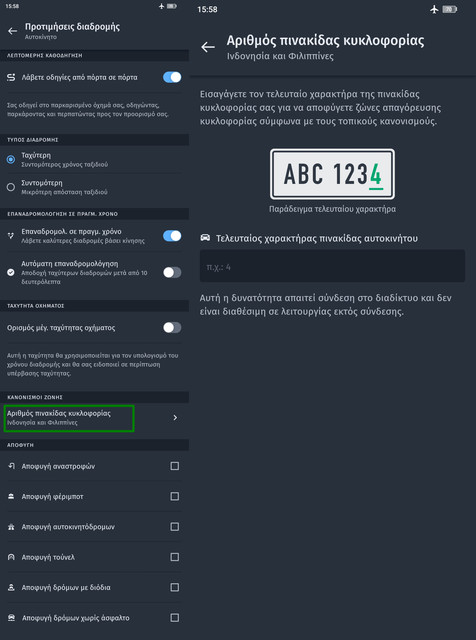
Task: Click the car icon beside Τελευταίος χαρακτήρας label
Action: (205, 238)
